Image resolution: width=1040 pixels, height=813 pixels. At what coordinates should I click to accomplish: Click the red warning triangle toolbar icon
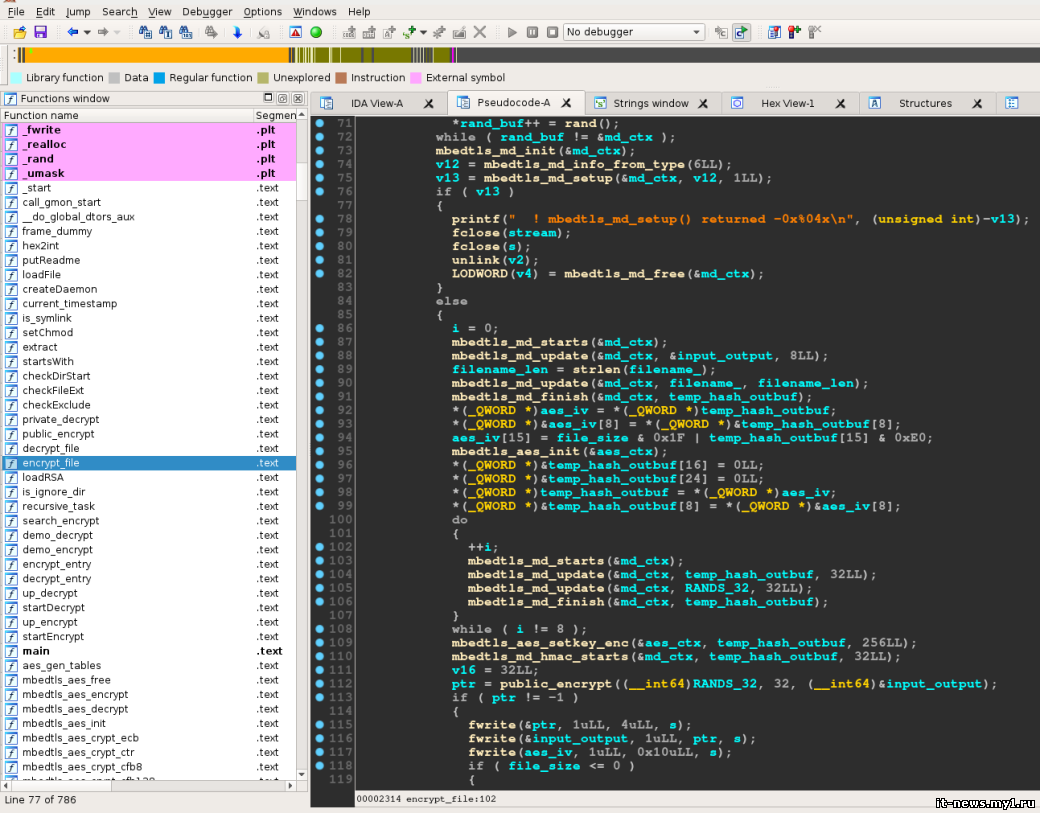click(x=296, y=32)
